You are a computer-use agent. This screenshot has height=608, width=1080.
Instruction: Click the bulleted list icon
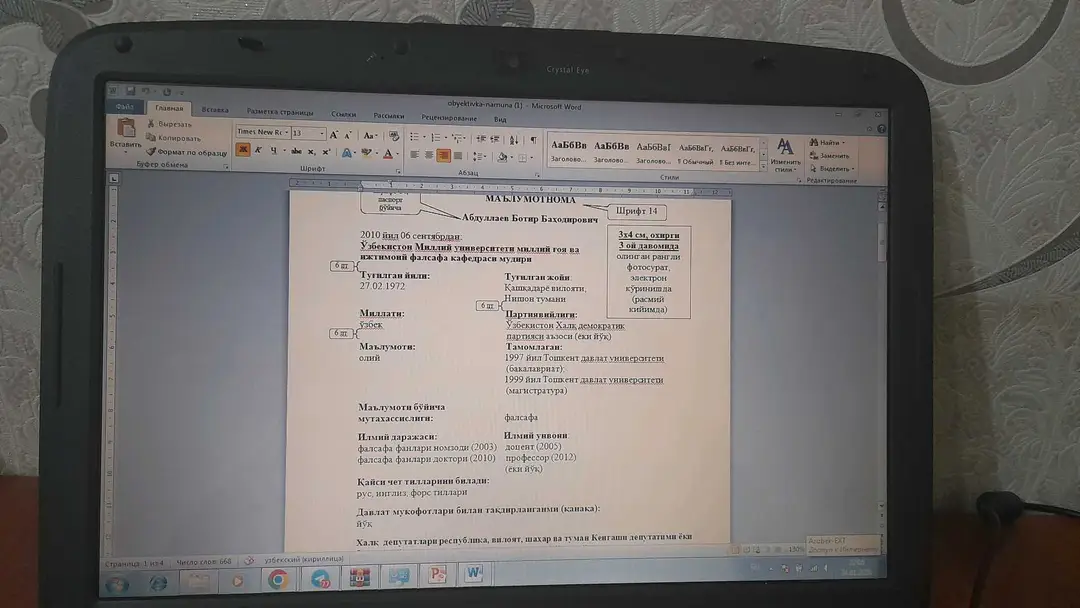(x=415, y=137)
